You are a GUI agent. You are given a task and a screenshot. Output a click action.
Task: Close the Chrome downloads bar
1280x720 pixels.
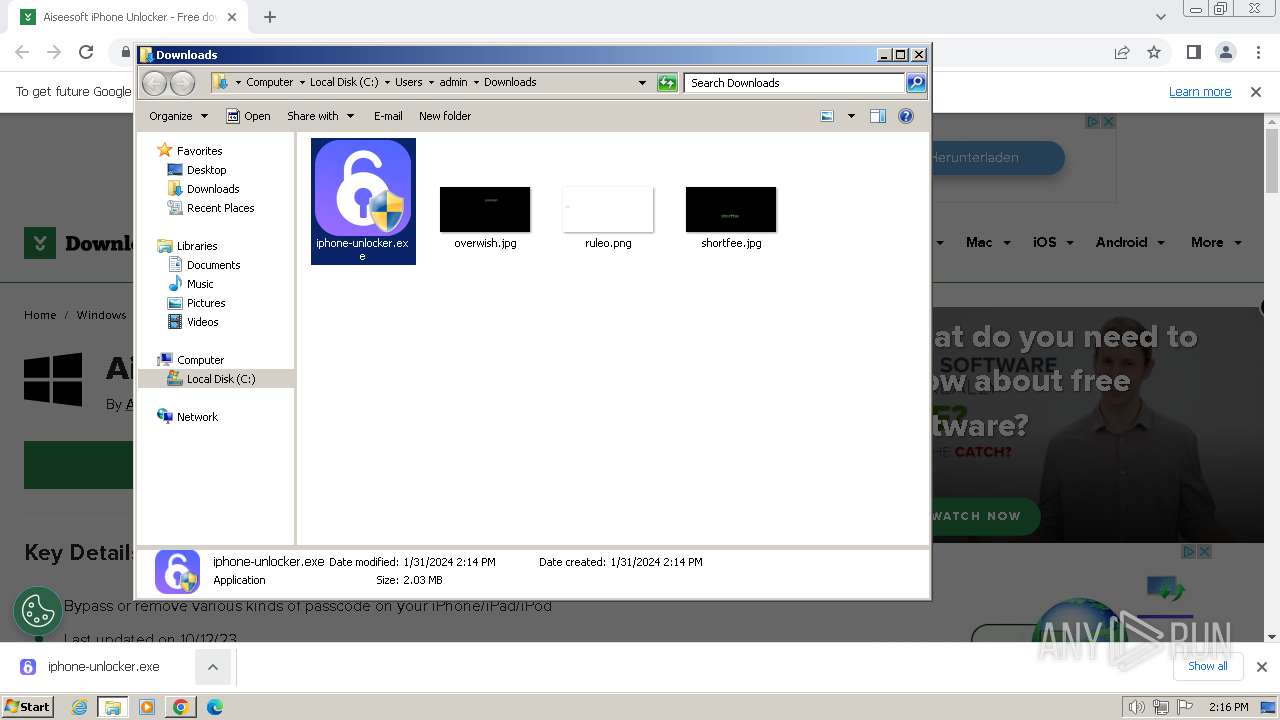1262,667
